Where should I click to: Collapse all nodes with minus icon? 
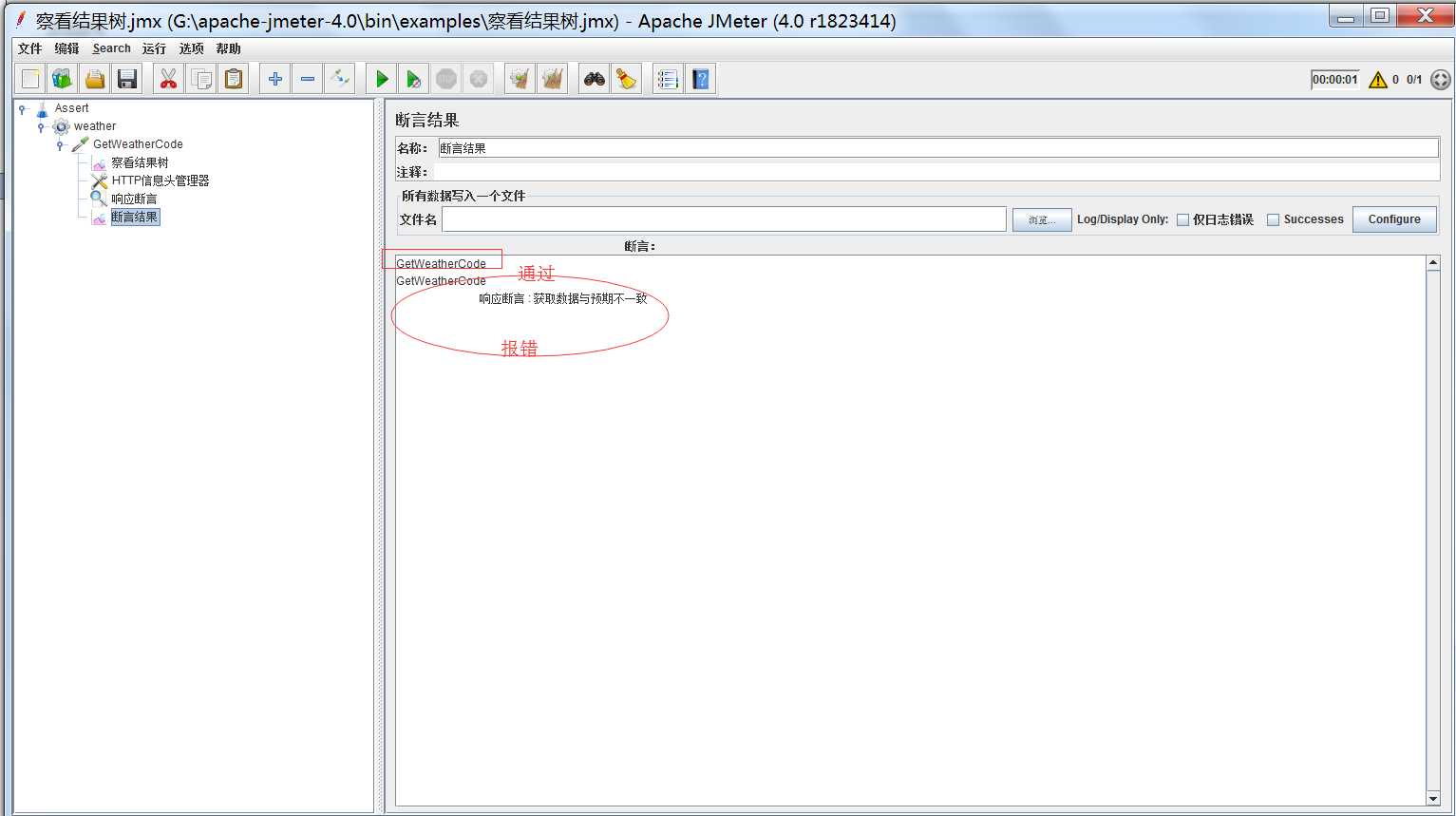pos(307,79)
